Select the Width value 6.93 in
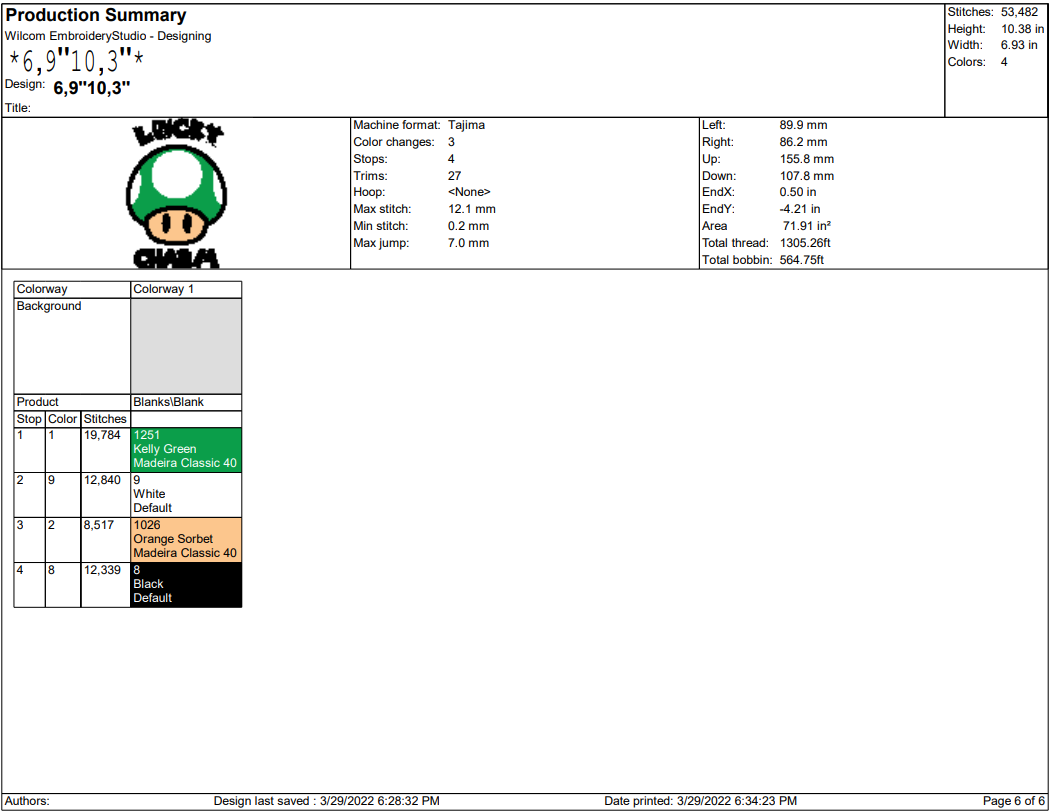This screenshot has width=1053, height=812. pyautogui.click(x=1019, y=45)
